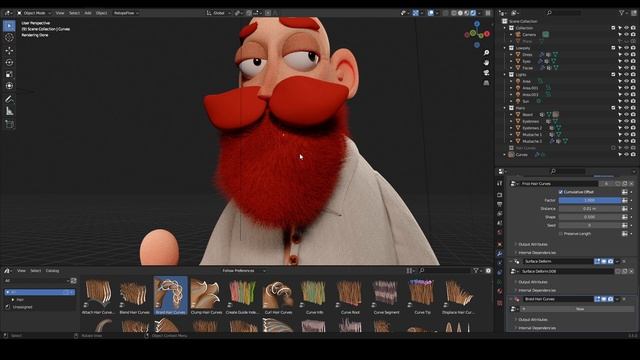Viewport: 640px width, 360px height.
Task: Select the Area.001 light in outliner
Action: (x=530, y=88)
